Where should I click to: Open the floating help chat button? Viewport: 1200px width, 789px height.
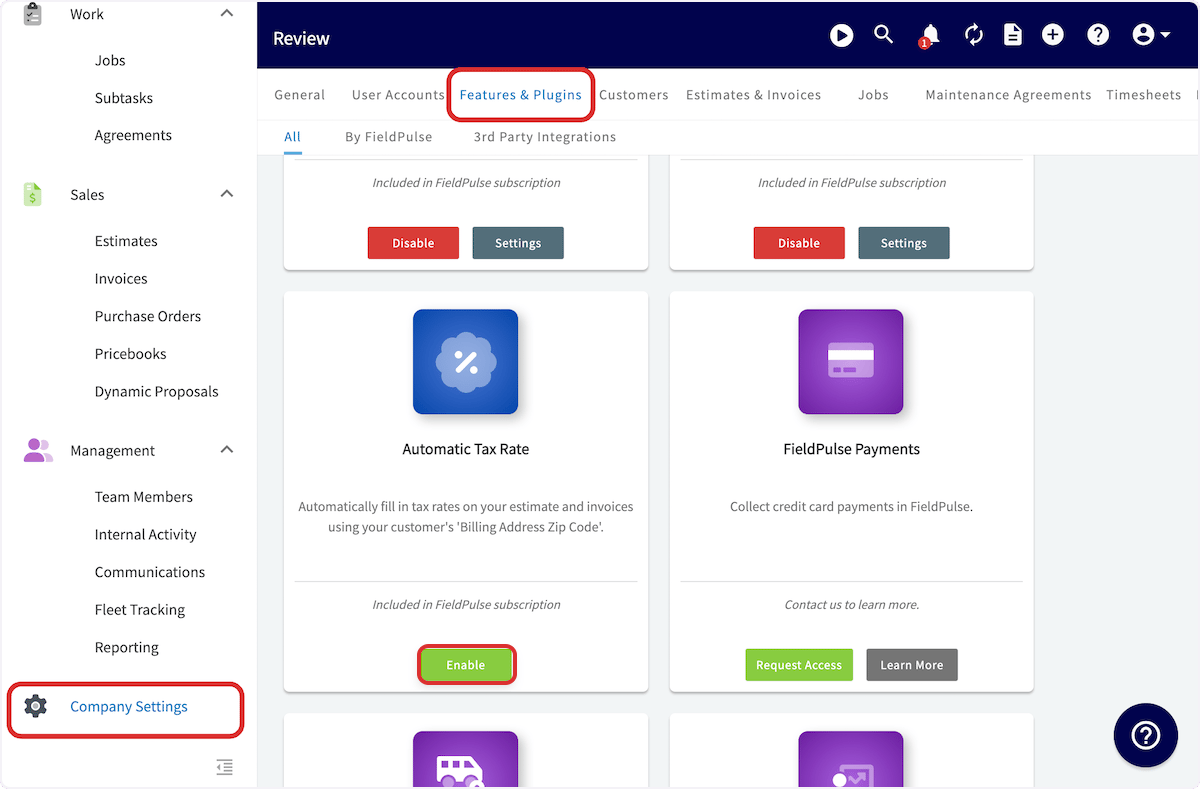1145,735
